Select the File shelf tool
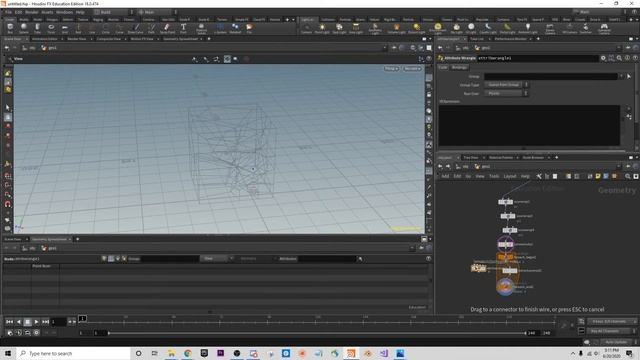Viewport: 640px width, 360px height. 249,28
